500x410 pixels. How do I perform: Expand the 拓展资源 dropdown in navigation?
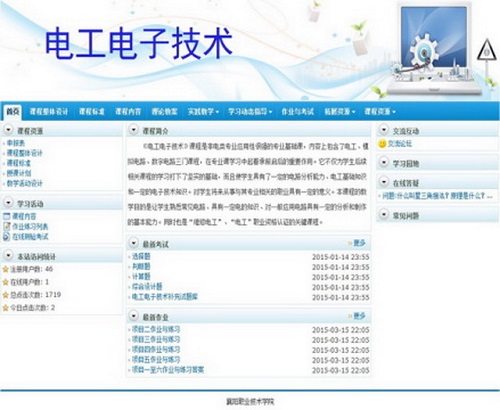coord(340,111)
